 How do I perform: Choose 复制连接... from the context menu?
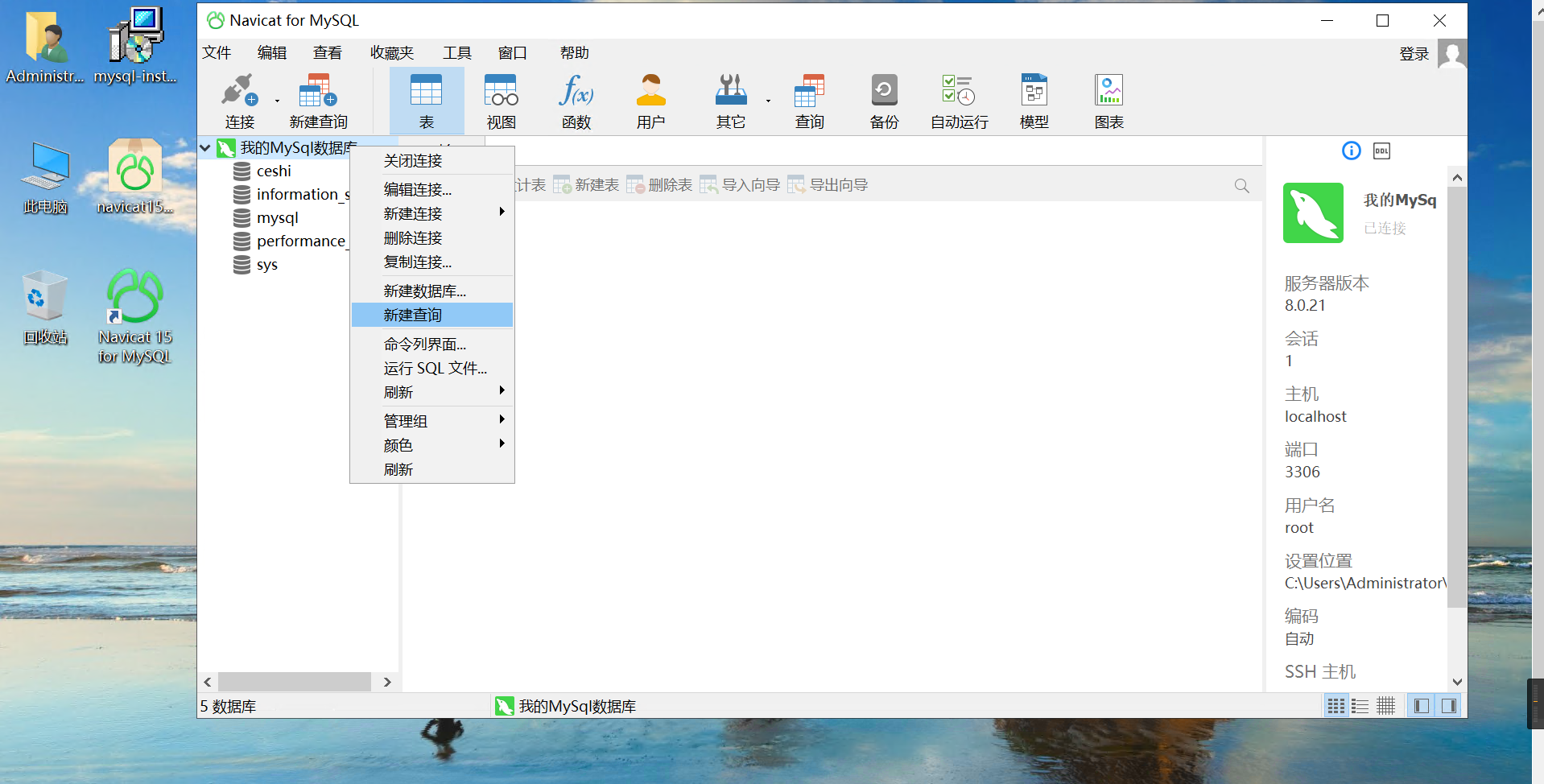[432, 262]
